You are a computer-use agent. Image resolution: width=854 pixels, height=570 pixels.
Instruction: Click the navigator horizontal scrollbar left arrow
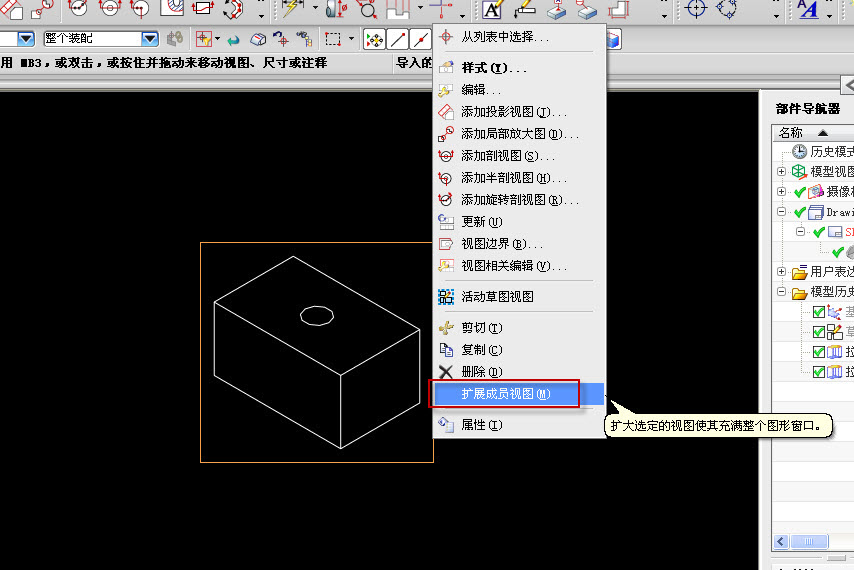[781, 541]
